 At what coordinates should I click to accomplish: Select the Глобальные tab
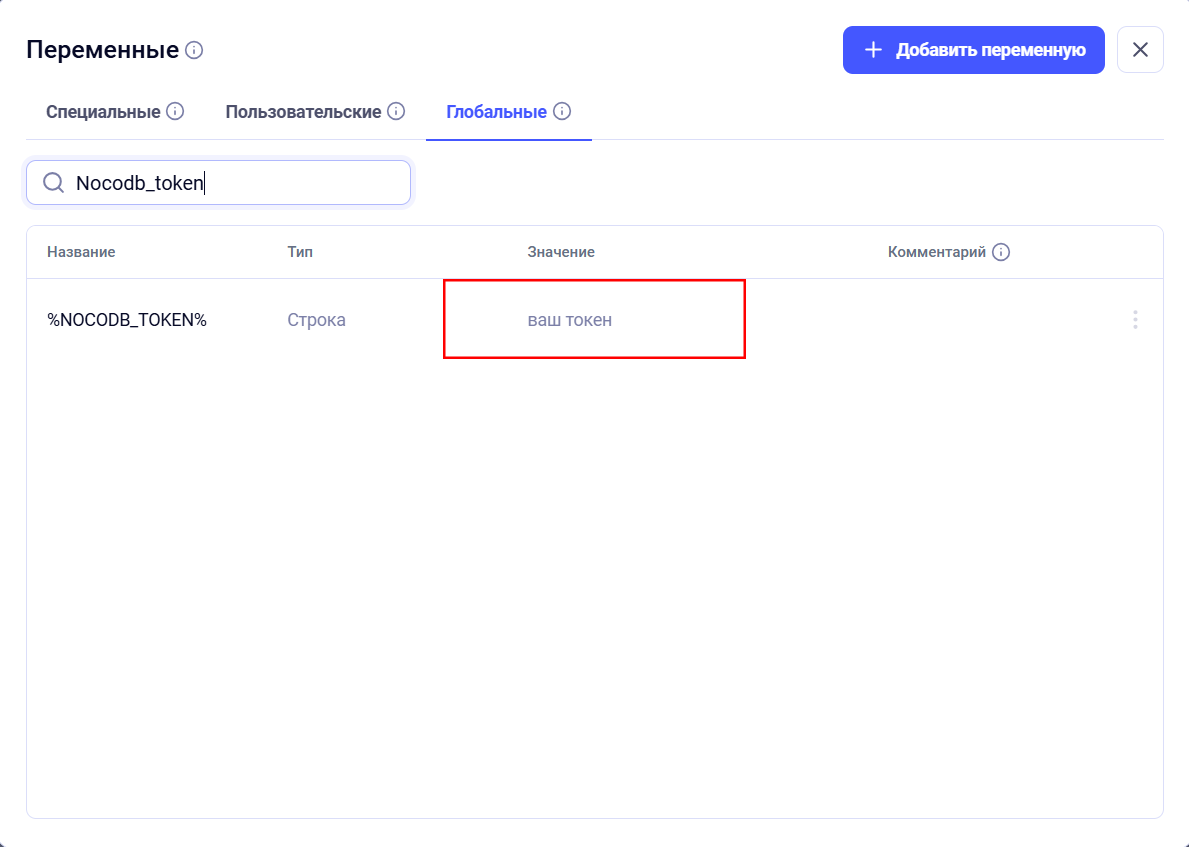496,112
